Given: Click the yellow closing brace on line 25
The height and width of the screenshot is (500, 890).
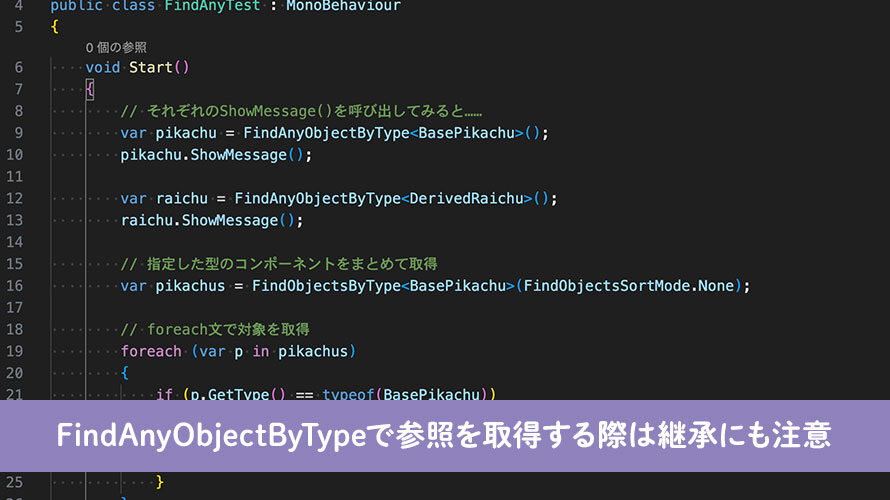Looking at the screenshot, I should pos(160,482).
